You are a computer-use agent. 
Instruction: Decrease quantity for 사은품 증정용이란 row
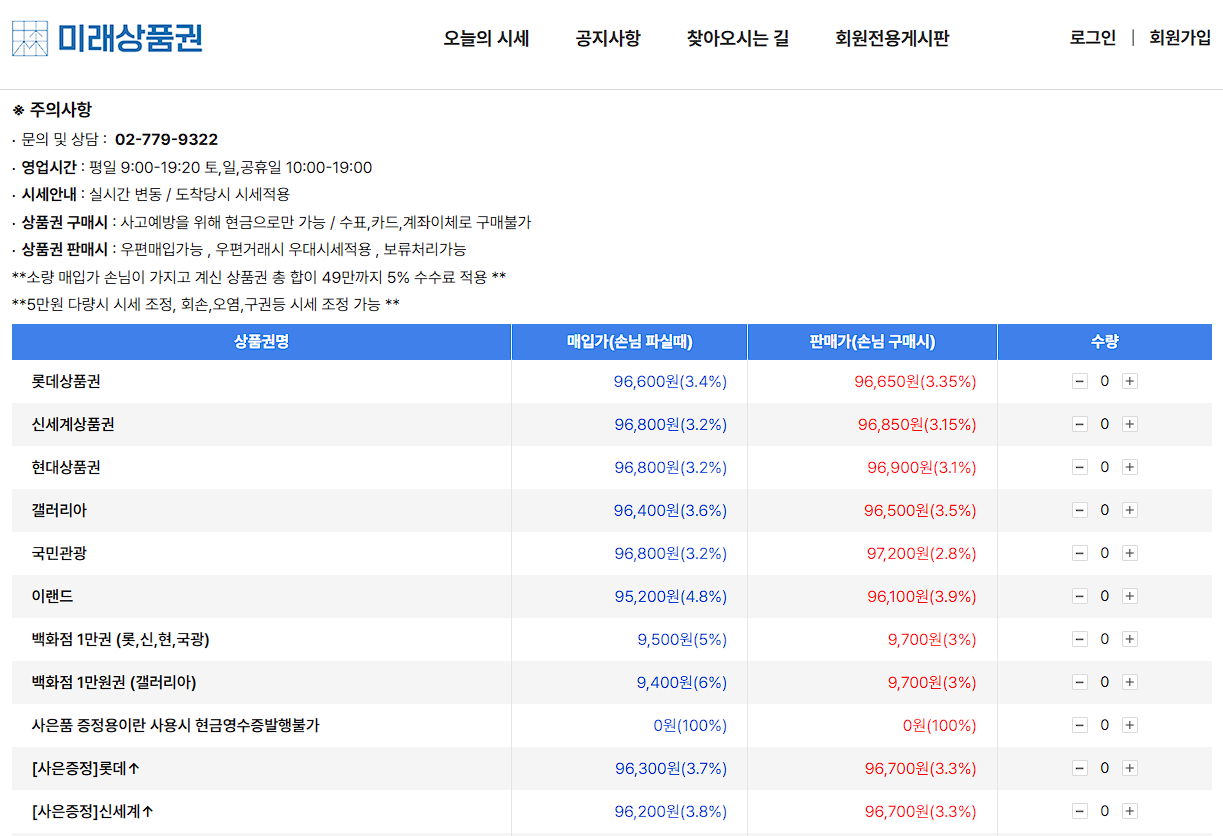tap(1079, 725)
